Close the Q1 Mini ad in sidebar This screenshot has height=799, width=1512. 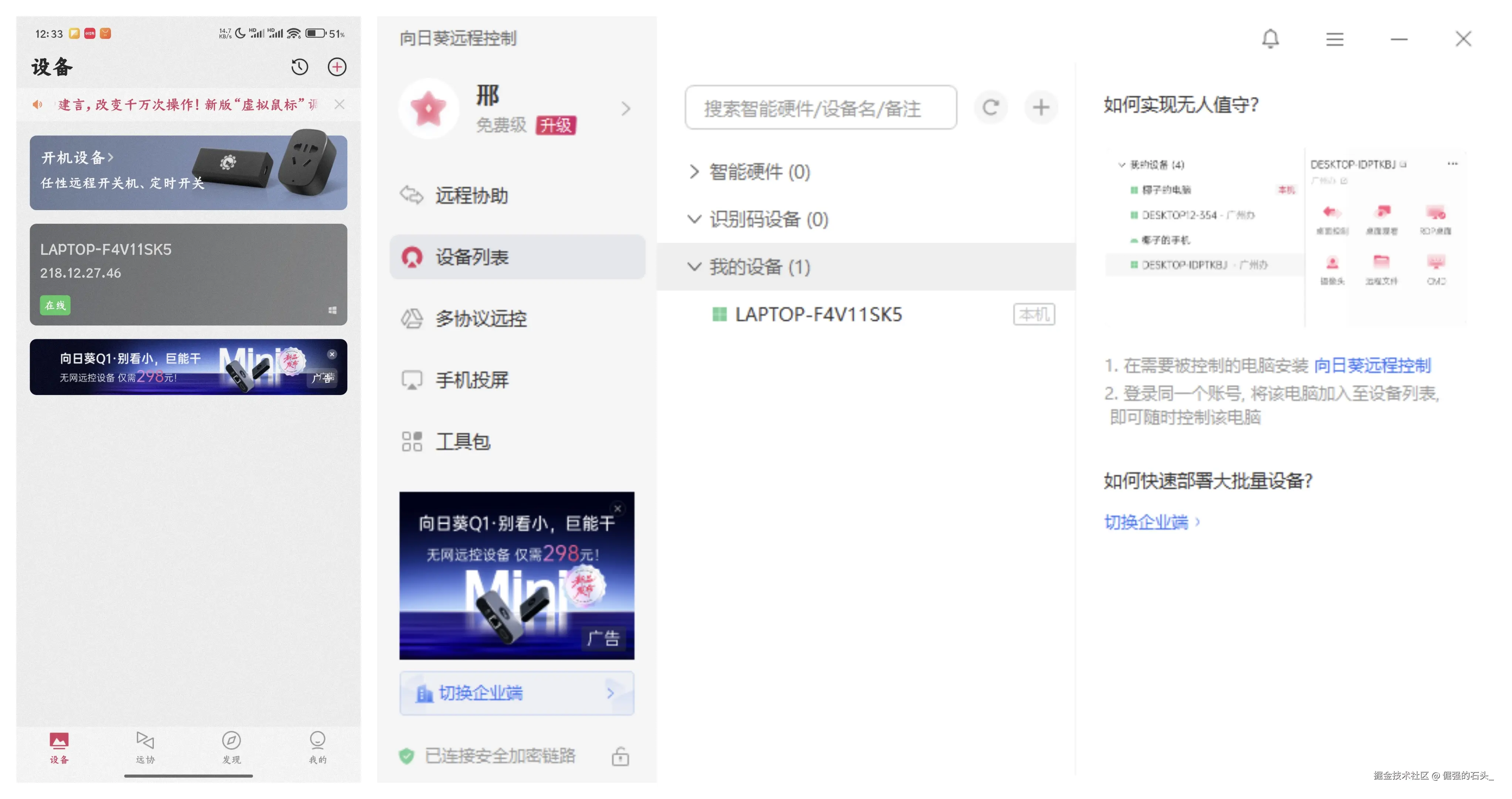coord(618,508)
